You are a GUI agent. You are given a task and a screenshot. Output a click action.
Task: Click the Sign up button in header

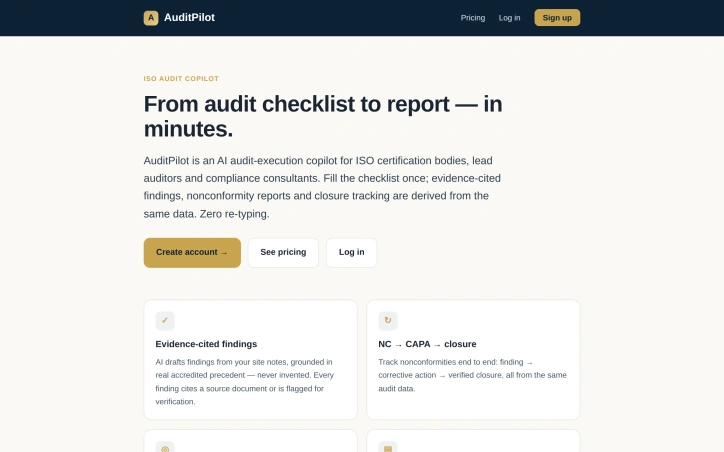pos(557,18)
